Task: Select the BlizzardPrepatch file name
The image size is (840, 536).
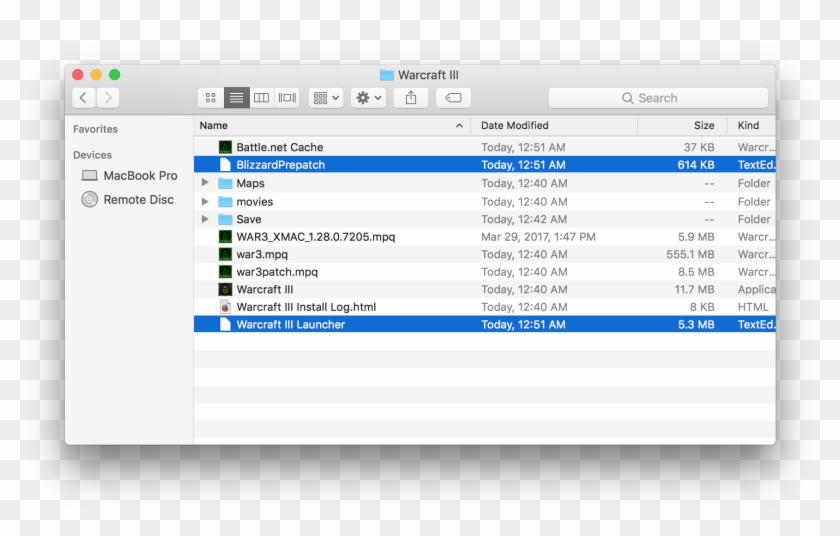Action: (280, 165)
